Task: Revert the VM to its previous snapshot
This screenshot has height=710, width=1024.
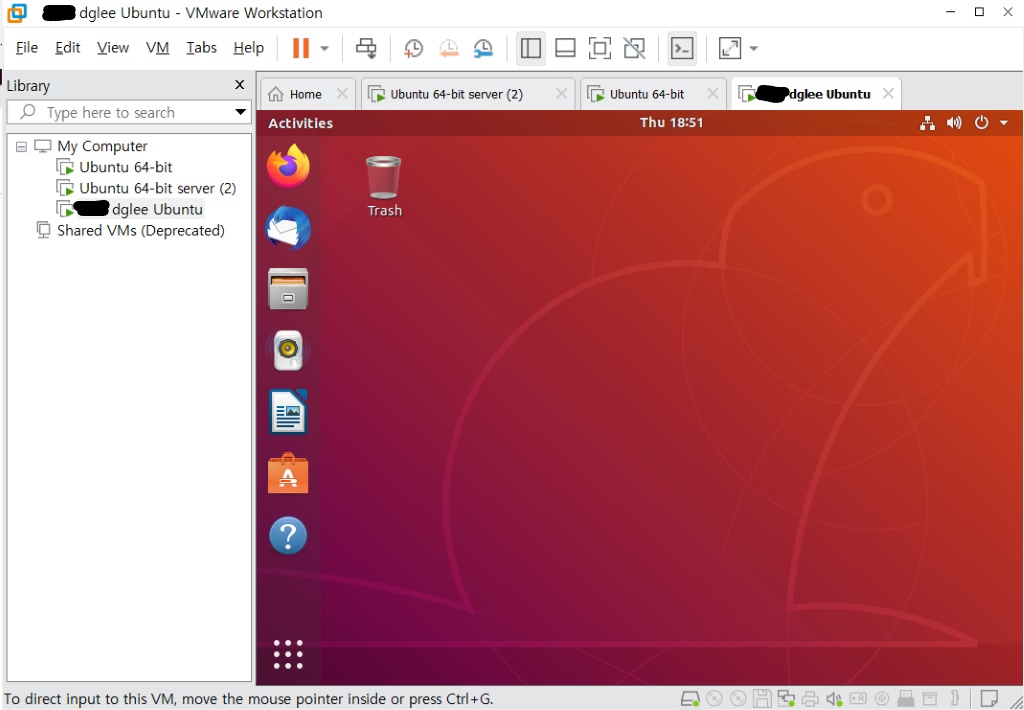Action: pos(449,48)
